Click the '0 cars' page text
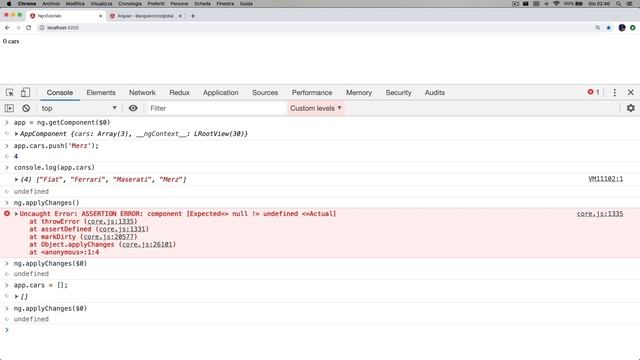 [x=11, y=41]
